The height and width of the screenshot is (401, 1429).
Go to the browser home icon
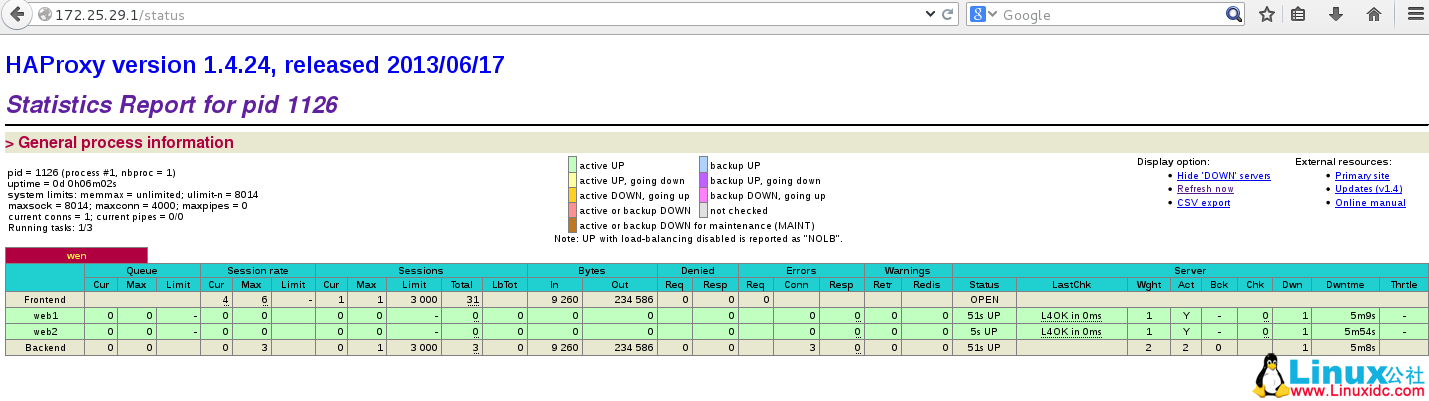coord(1374,15)
